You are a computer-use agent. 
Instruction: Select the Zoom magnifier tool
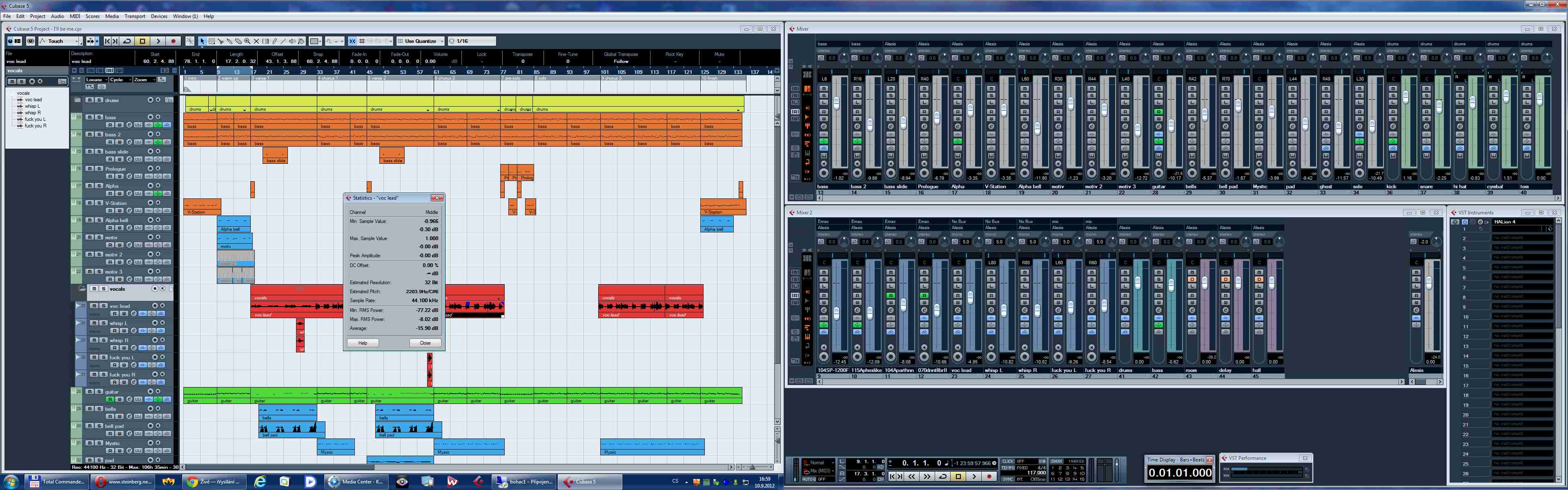click(247, 41)
